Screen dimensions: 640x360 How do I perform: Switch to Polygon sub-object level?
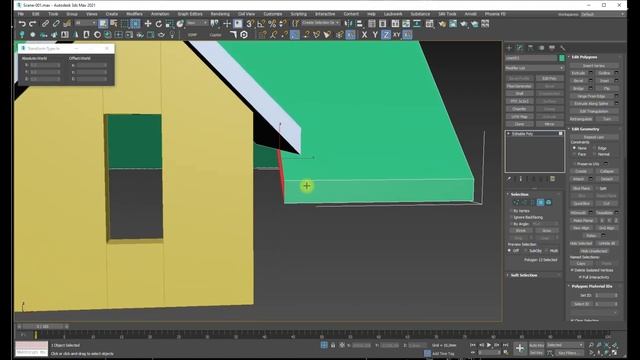tap(540, 202)
